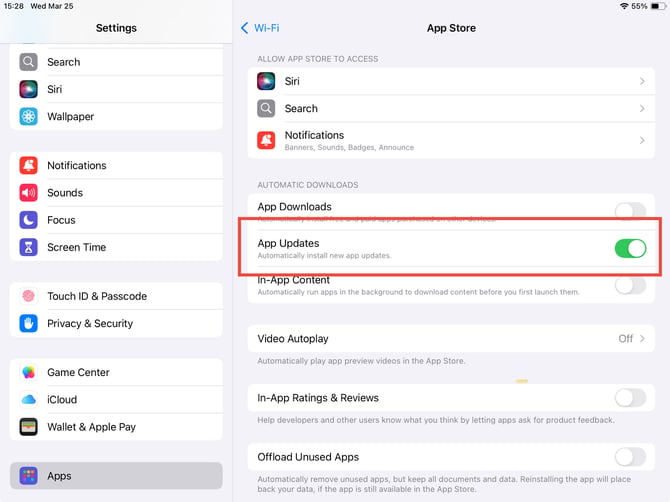Viewport: 670px width, 502px height.
Task: Enable Offload Unused Apps switch
Action: [x=630, y=457]
